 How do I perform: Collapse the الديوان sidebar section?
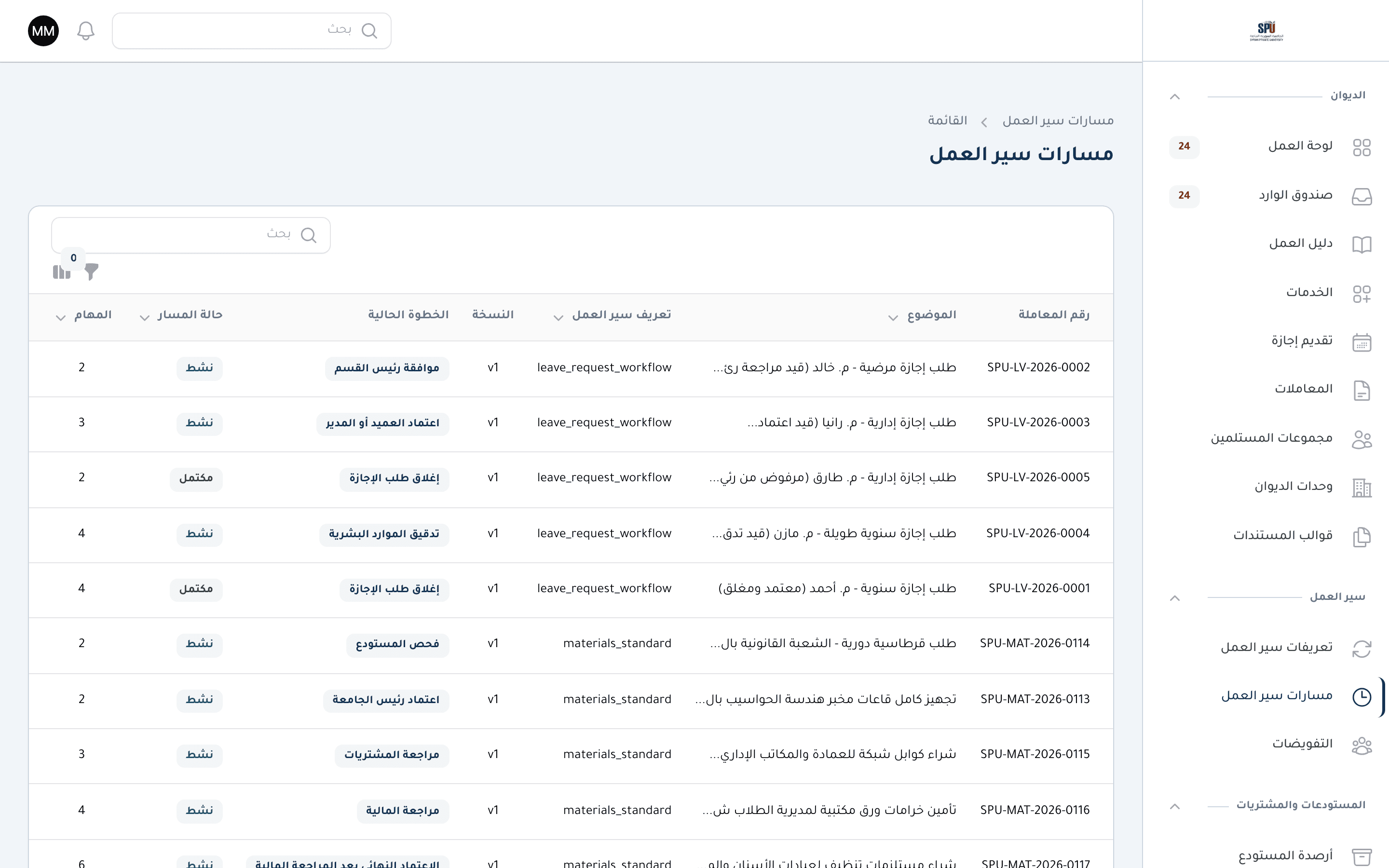pos(1174,96)
